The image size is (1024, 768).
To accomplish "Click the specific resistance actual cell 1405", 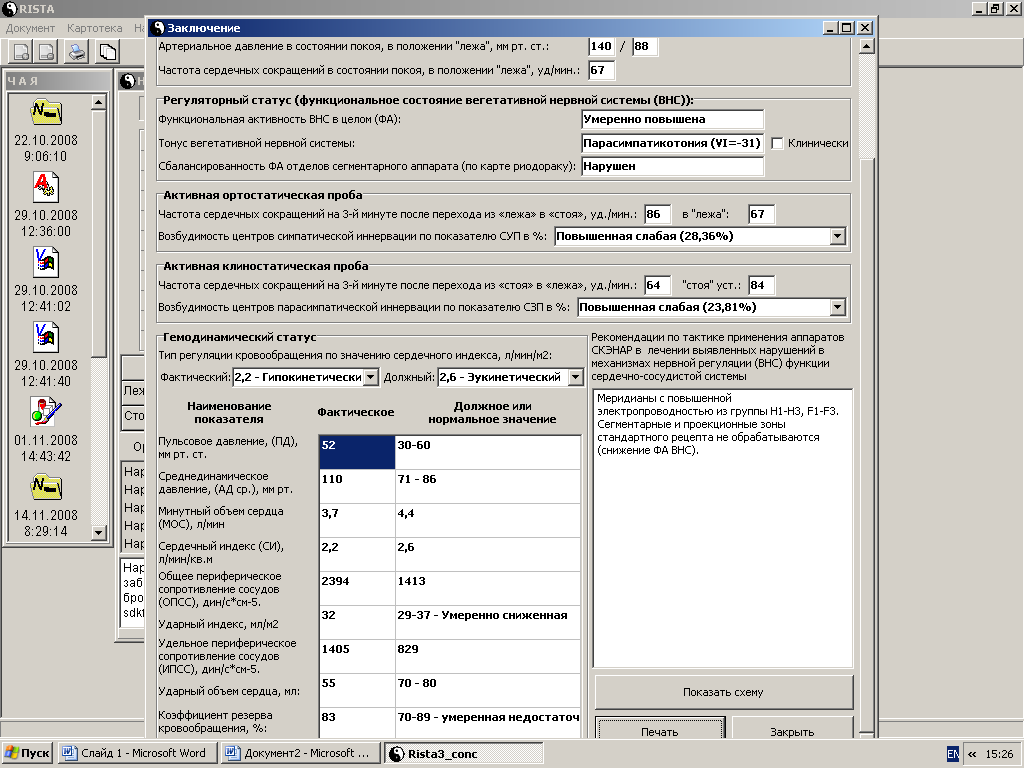I will [357, 656].
